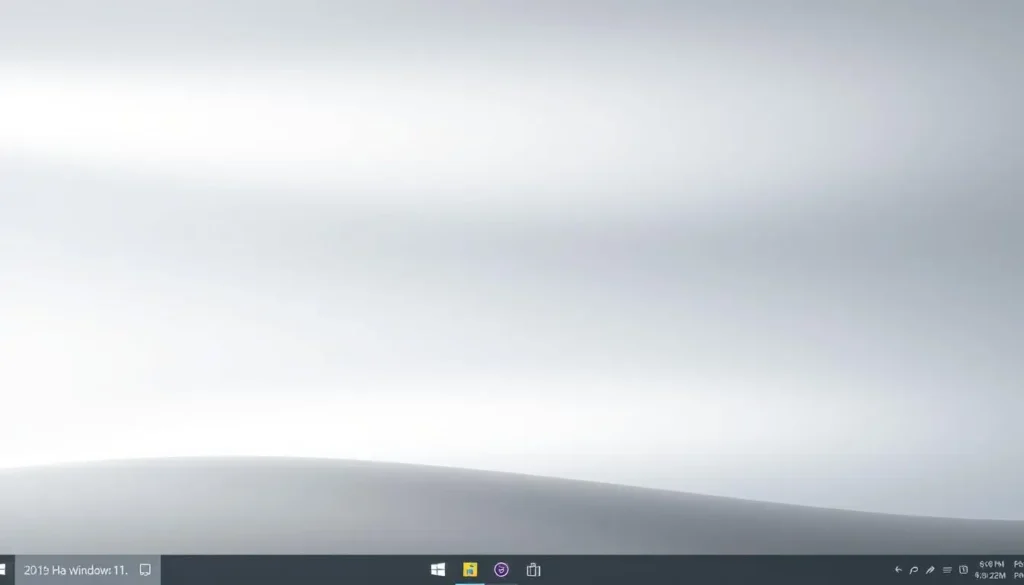1024x585 pixels.
Task: Click the clipboard-style taskbar icon
Action: [533, 570]
